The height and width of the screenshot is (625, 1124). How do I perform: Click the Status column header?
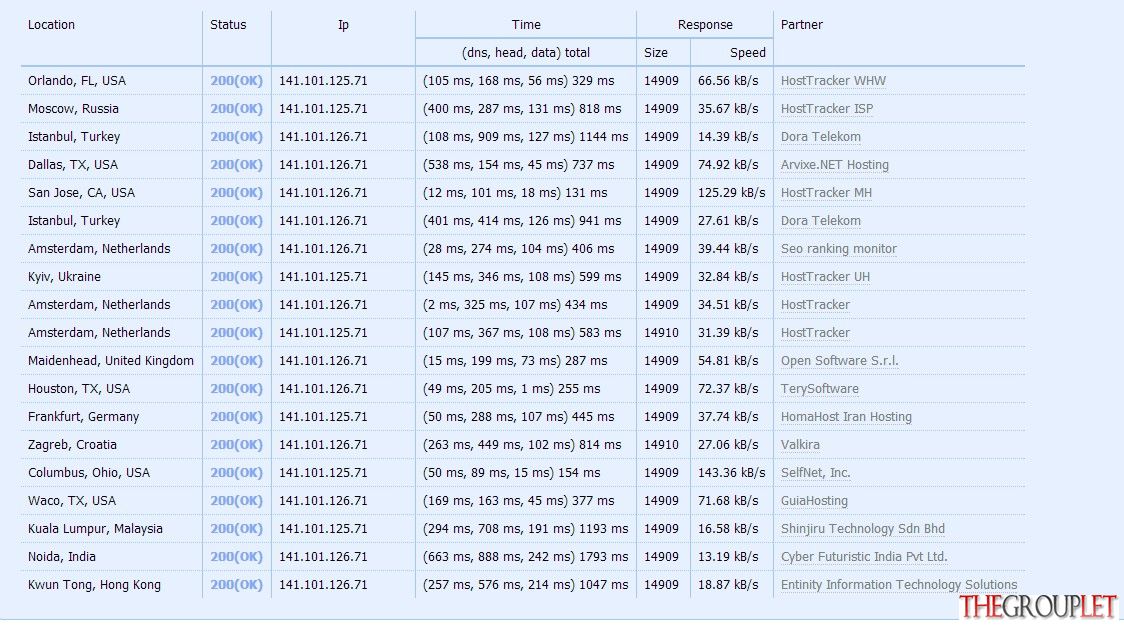point(228,24)
